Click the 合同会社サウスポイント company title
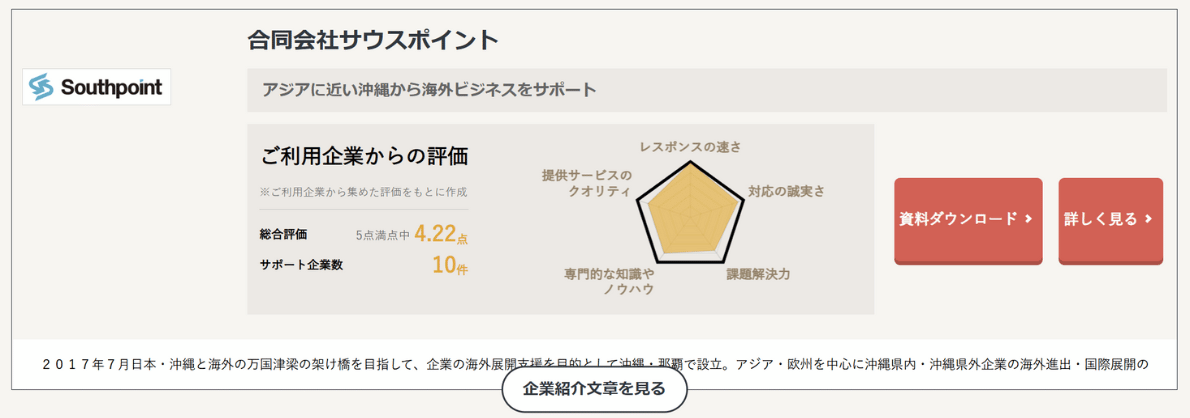Image resolution: width=1190 pixels, height=418 pixels. (373, 40)
